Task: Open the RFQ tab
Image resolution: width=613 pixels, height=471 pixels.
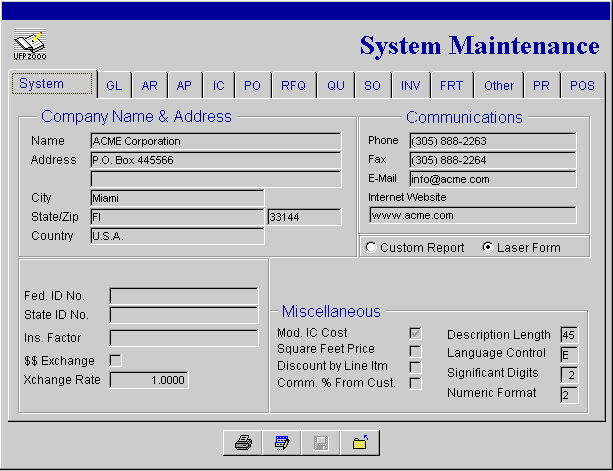Action: click(294, 86)
